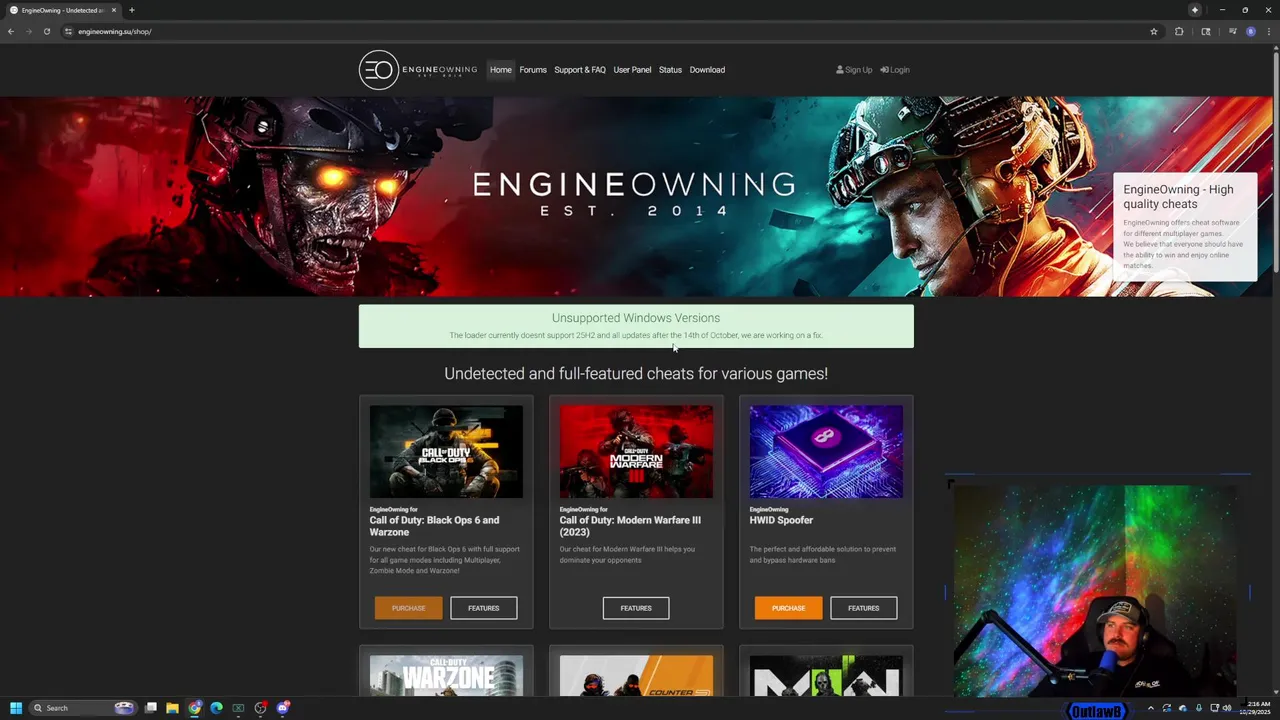Click the Modern Warfare III product thumbnail
The image size is (1280, 720).
636,451
